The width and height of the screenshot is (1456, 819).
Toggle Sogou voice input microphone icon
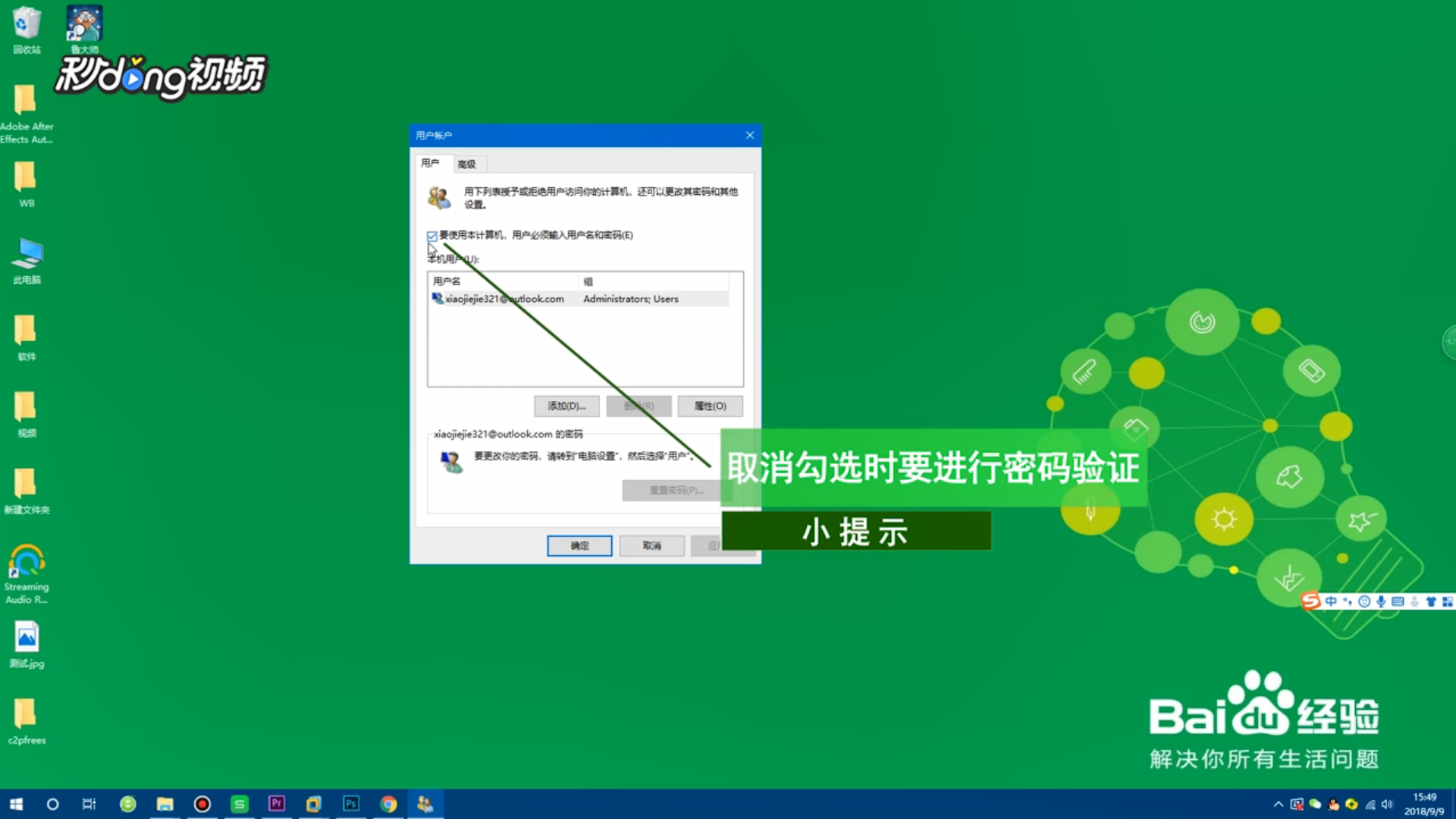coord(1381,601)
